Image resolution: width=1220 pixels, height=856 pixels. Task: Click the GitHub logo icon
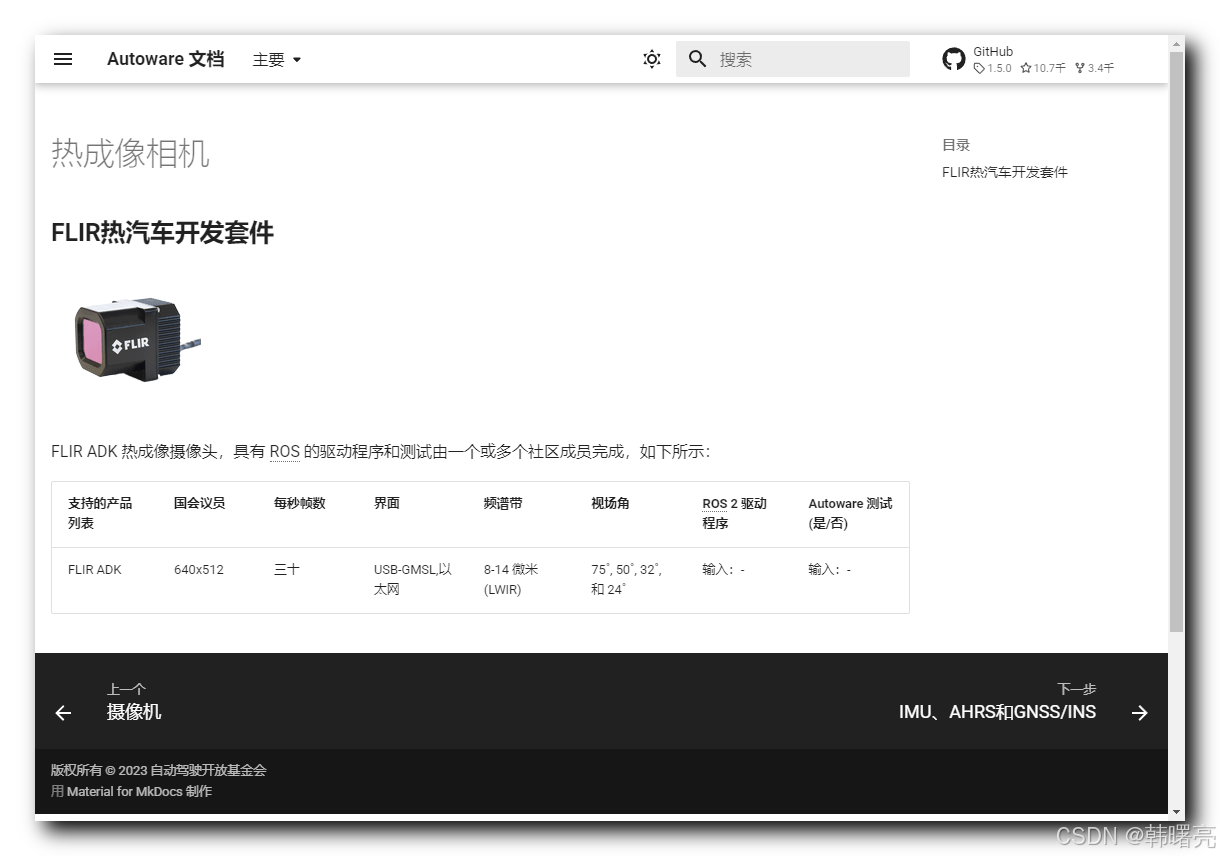(x=954, y=59)
